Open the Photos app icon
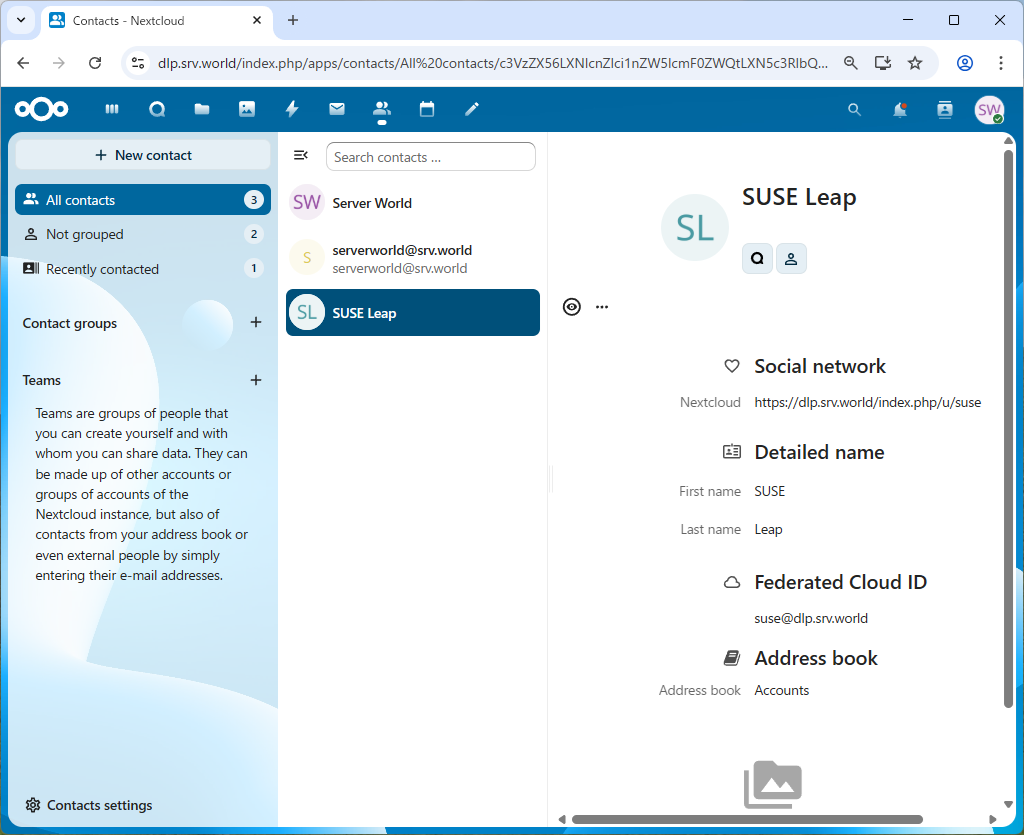 coord(247,109)
